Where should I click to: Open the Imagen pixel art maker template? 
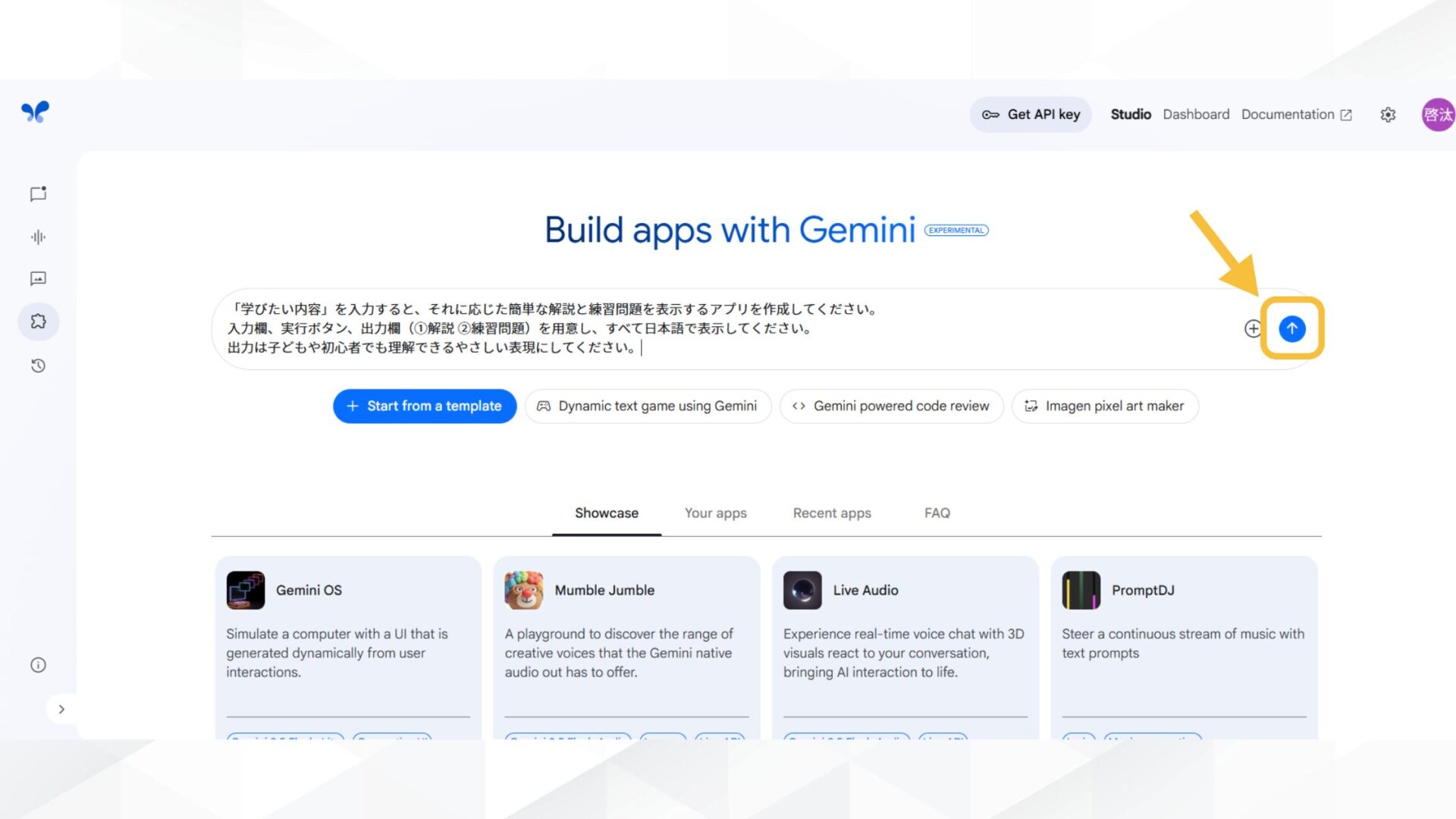click(1104, 406)
